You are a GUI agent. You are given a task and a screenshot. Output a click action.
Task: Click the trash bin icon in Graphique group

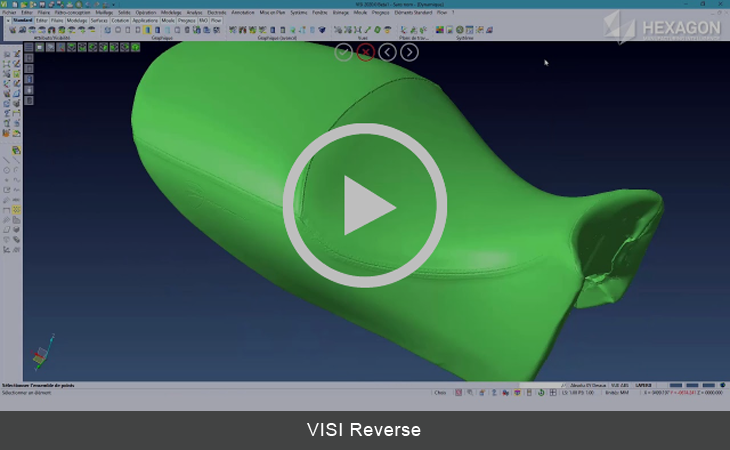(x=187, y=30)
